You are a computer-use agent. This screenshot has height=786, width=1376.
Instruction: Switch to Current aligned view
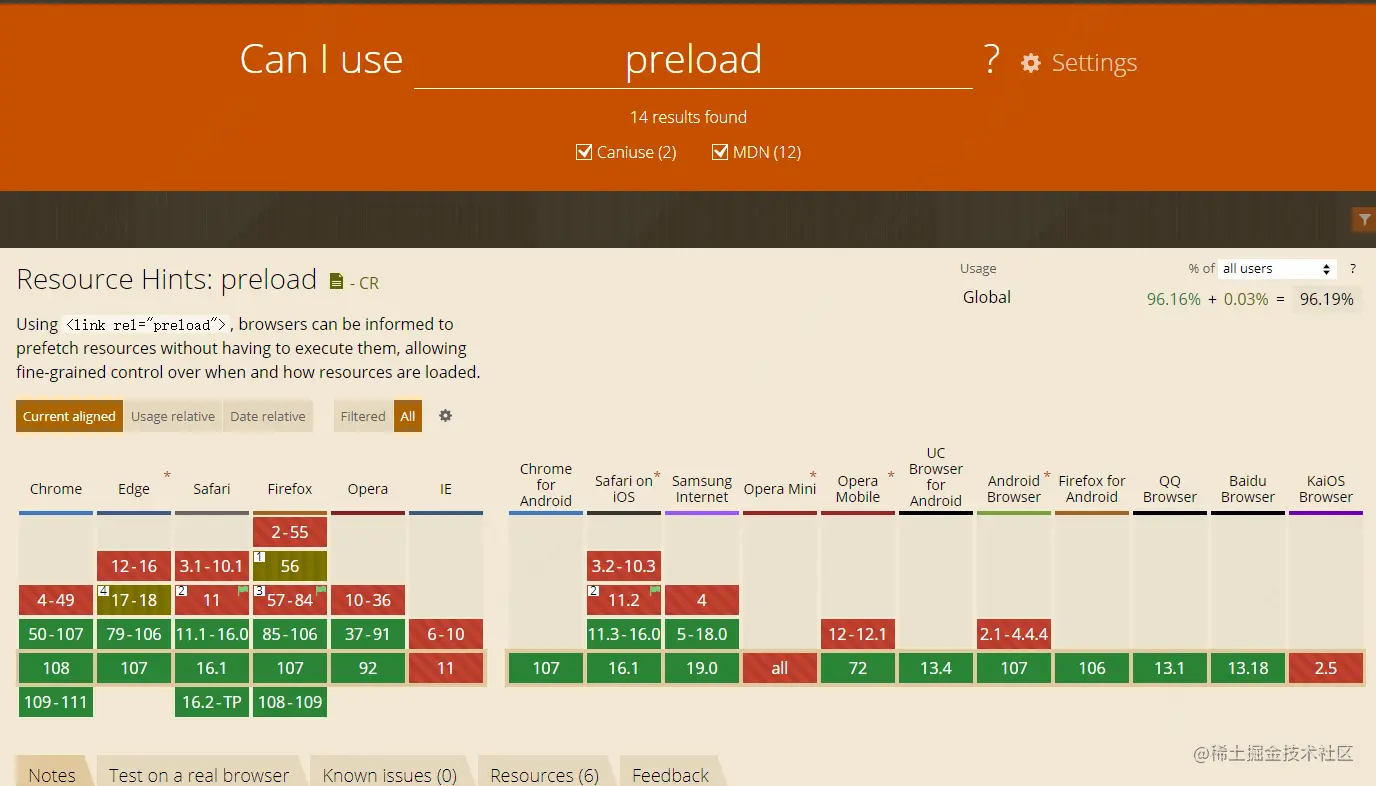(x=70, y=416)
